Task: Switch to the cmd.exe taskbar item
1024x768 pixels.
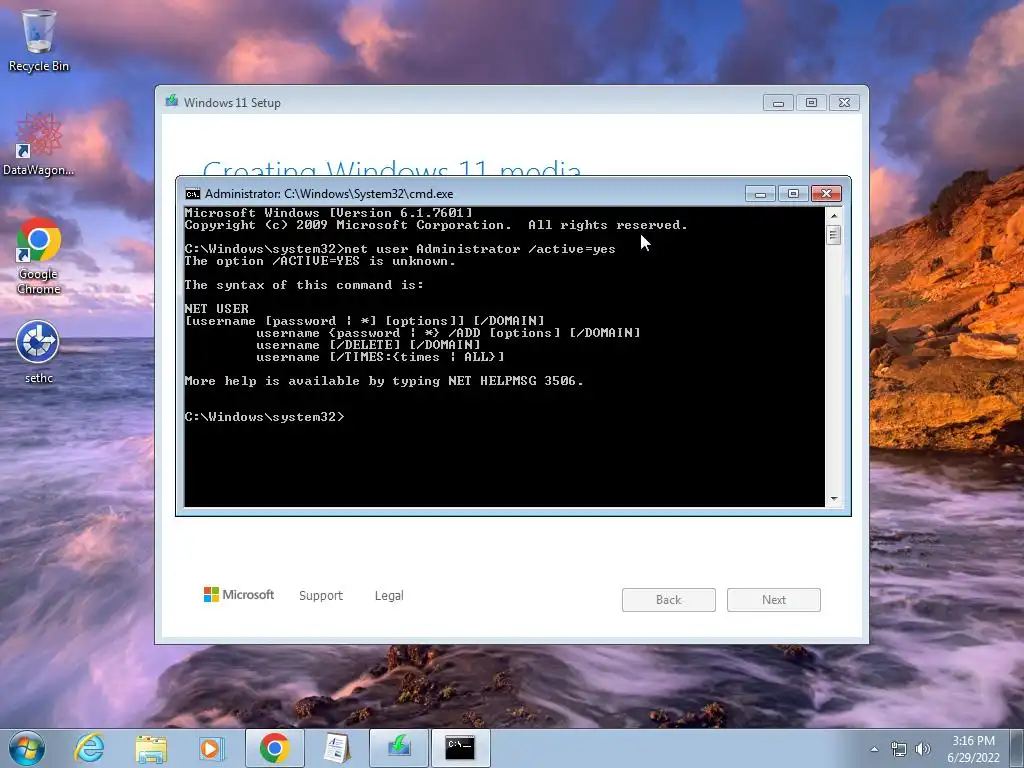Action: click(460, 748)
